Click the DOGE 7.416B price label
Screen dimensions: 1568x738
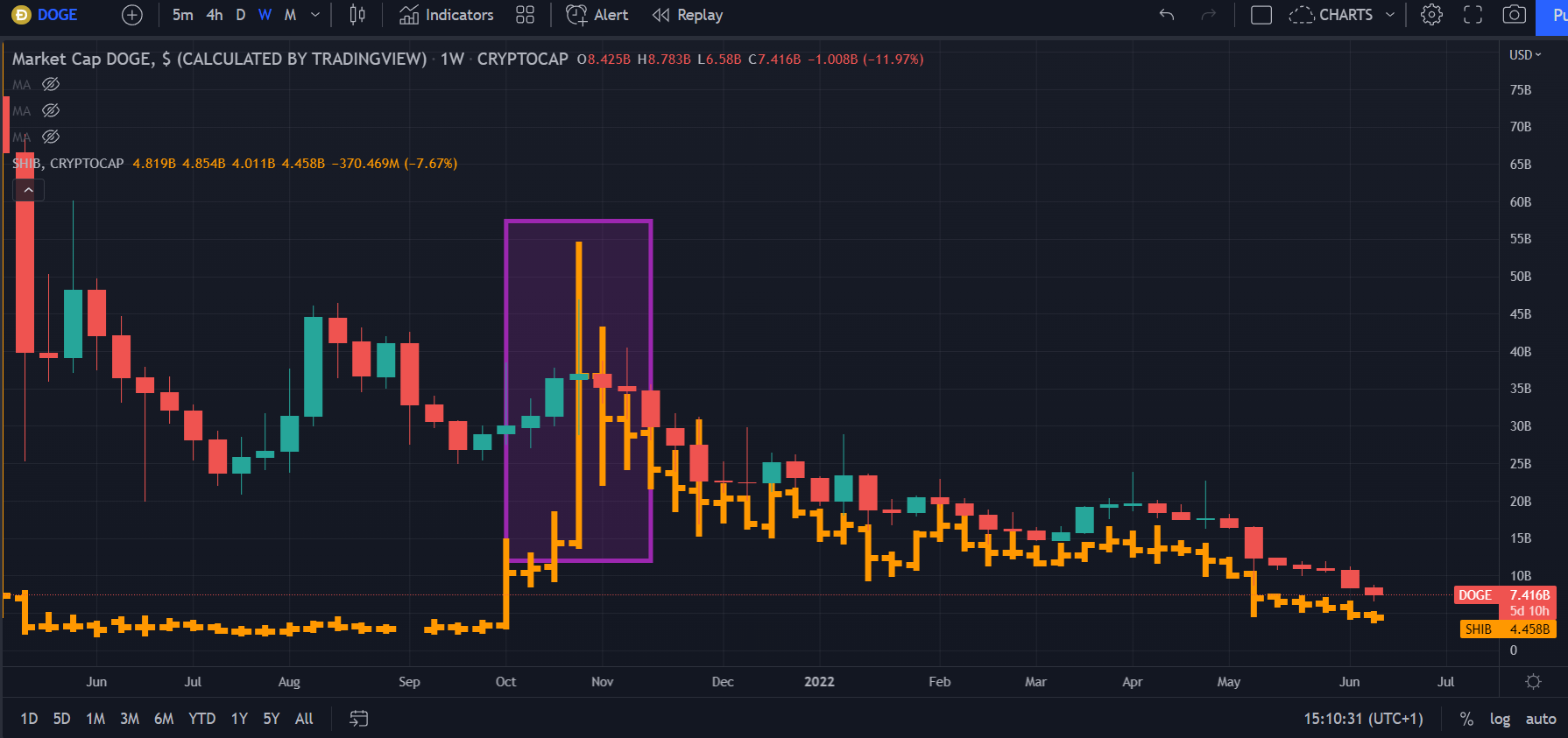click(1505, 595)
